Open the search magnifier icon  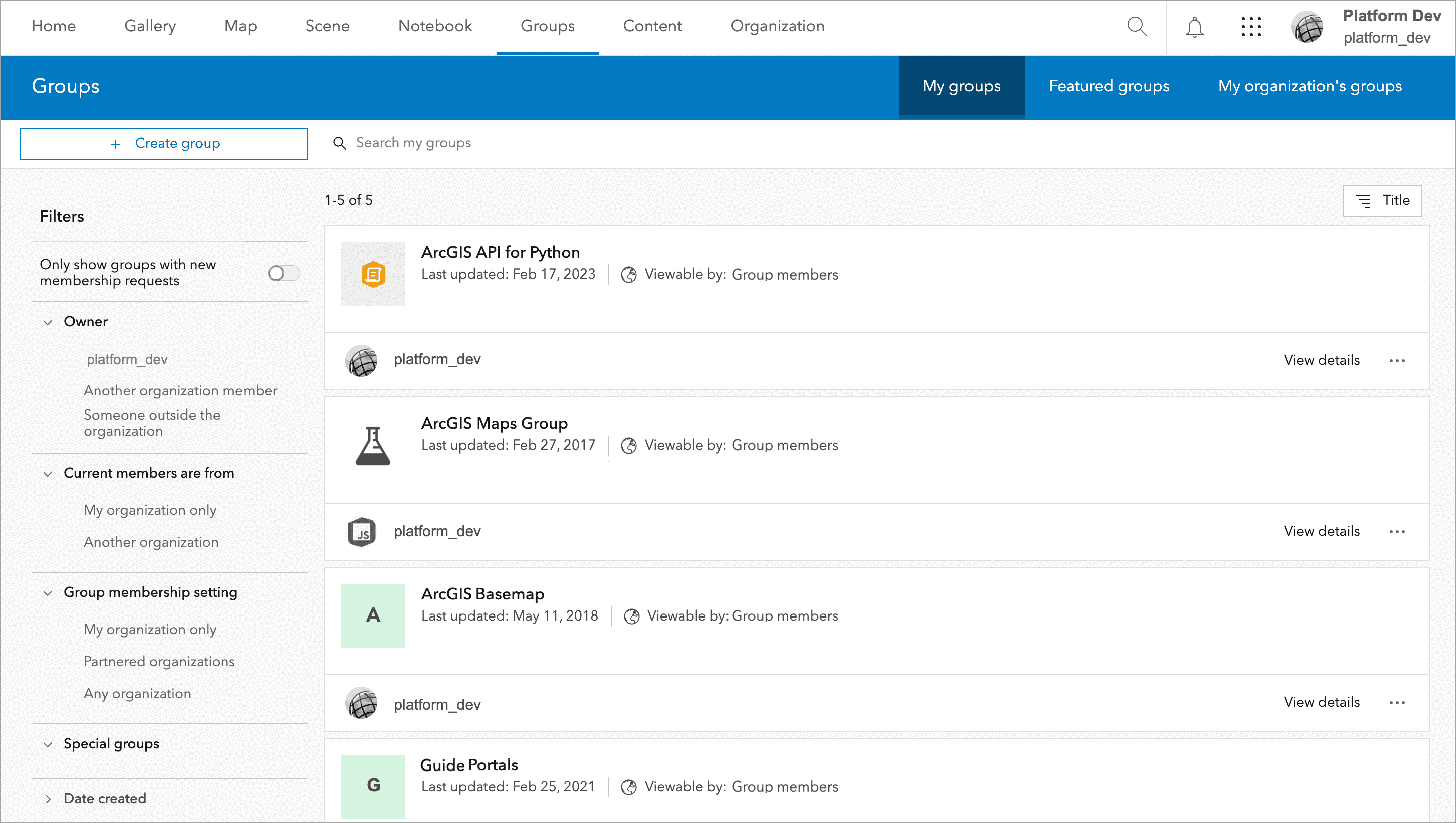[1138, 27]
